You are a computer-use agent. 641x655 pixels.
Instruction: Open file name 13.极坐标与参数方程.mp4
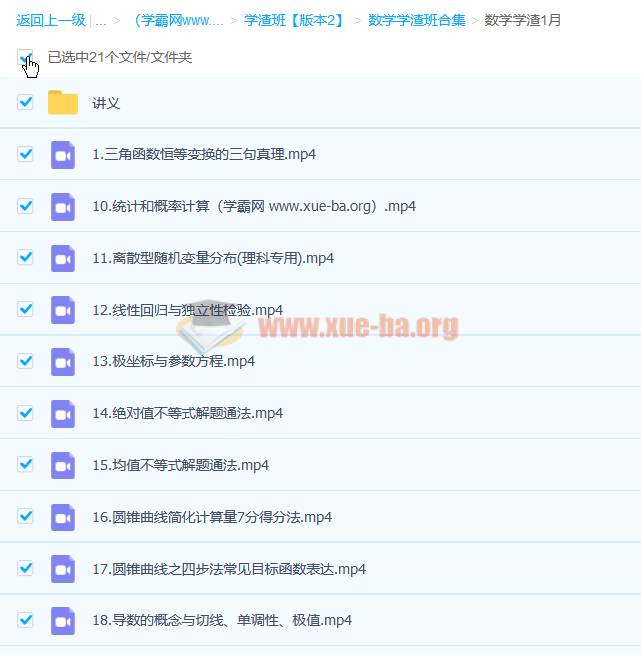click(173, 361)
